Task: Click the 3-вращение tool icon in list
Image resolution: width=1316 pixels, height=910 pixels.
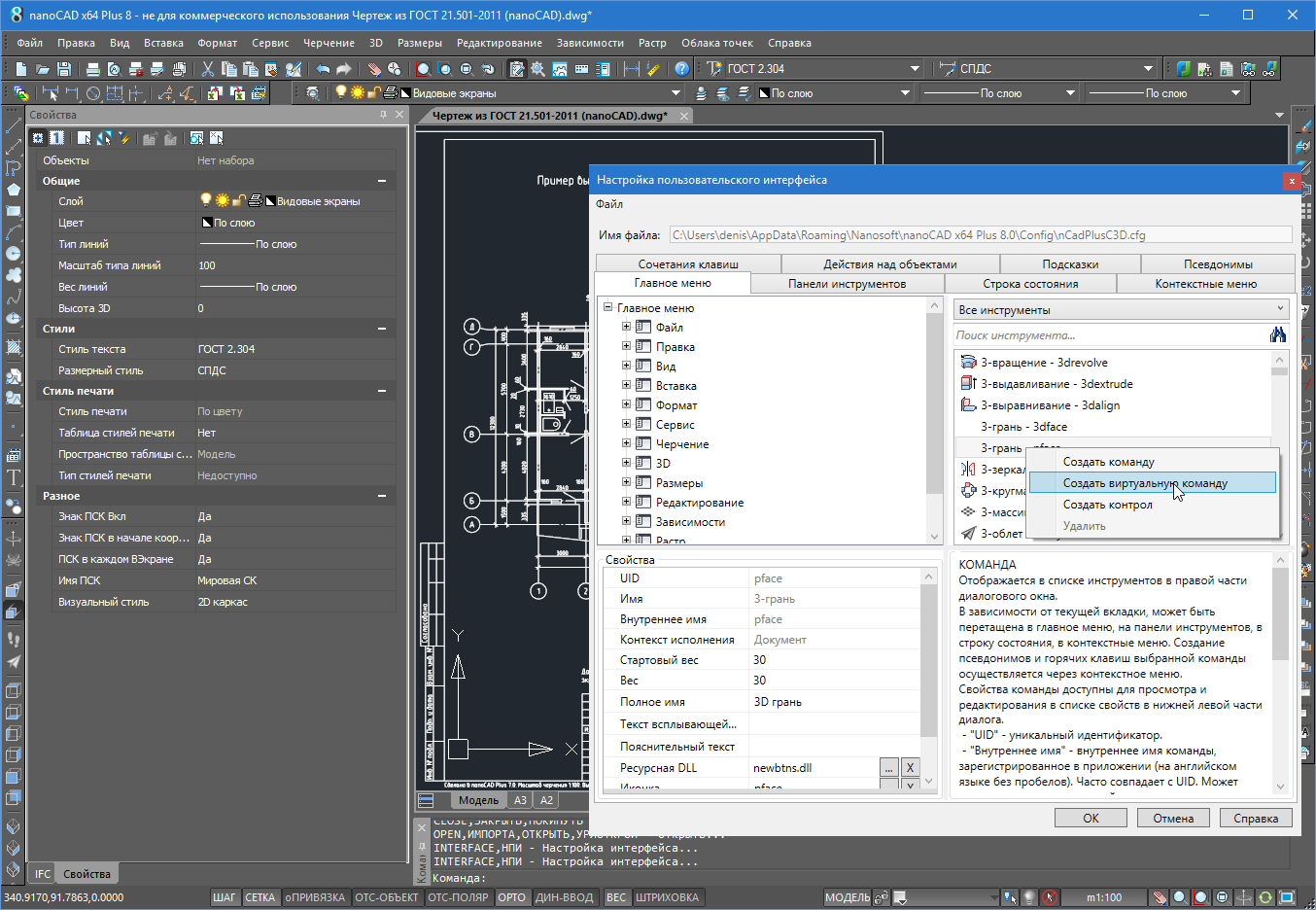Action: tap(968, 363)
